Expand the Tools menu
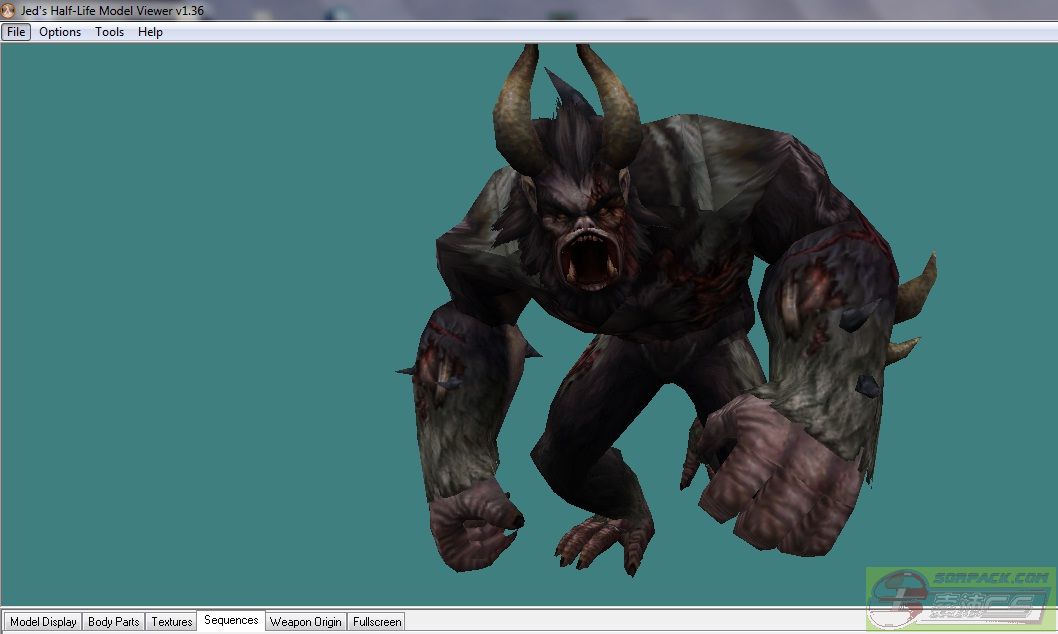The image size is (1058, 634). pyautogui.click(x=109, y=32)
